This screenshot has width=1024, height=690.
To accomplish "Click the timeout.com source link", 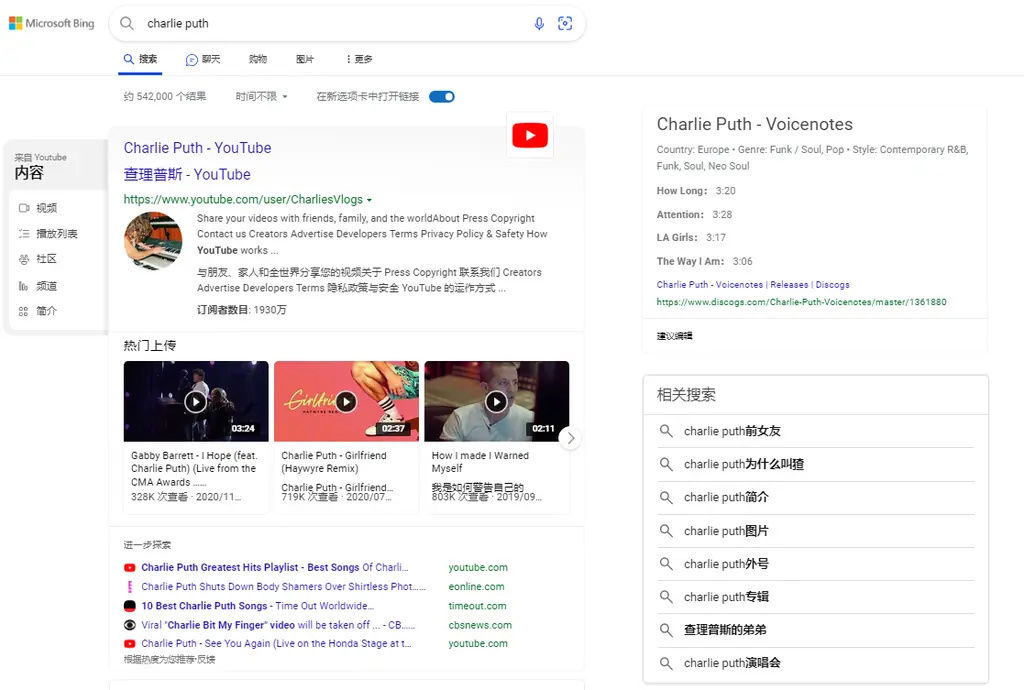I will [x=477, y=606].
